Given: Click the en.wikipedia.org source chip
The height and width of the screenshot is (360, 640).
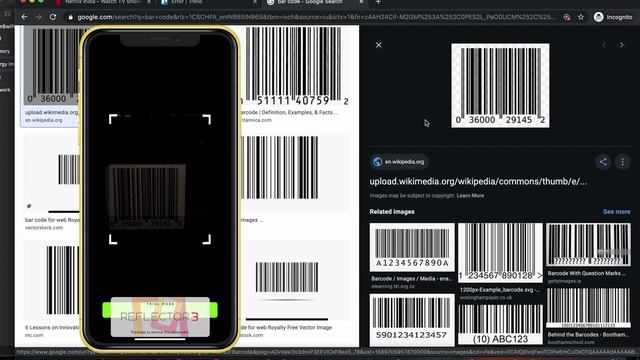Looking at the screenshot, I should (x=399, y=162).
